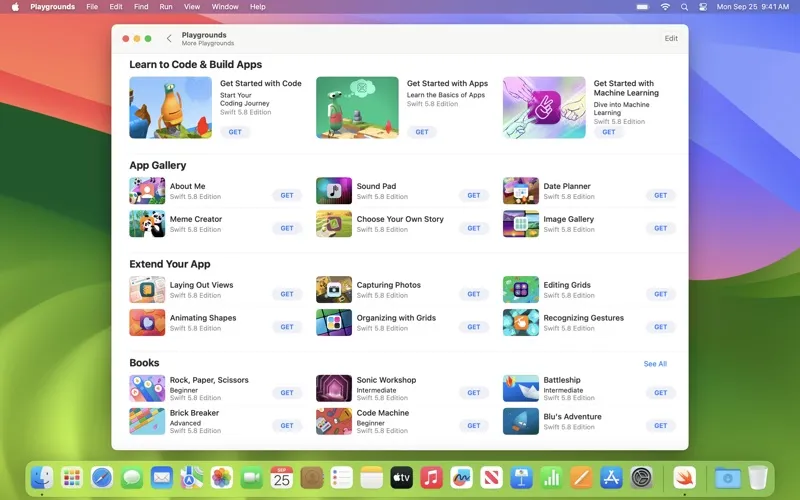
Task: Open the File menu
Action: (x=92, y=7)
